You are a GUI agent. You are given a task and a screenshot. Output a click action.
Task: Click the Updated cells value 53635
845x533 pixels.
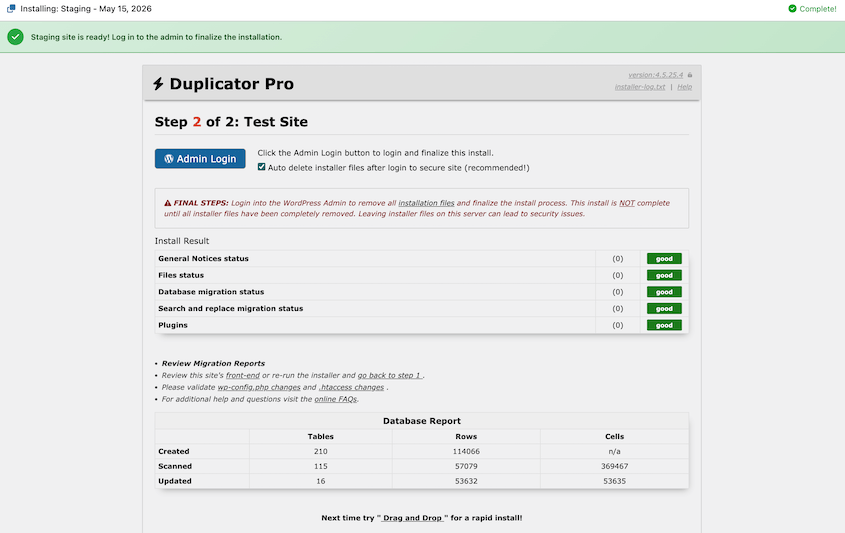(x=614, y=481)
